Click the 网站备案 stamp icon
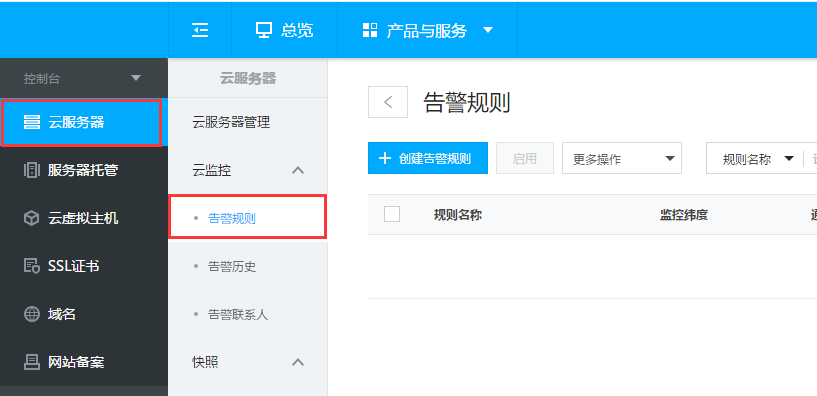The height and width of the screenshot is (396, 817). (32, 362)
